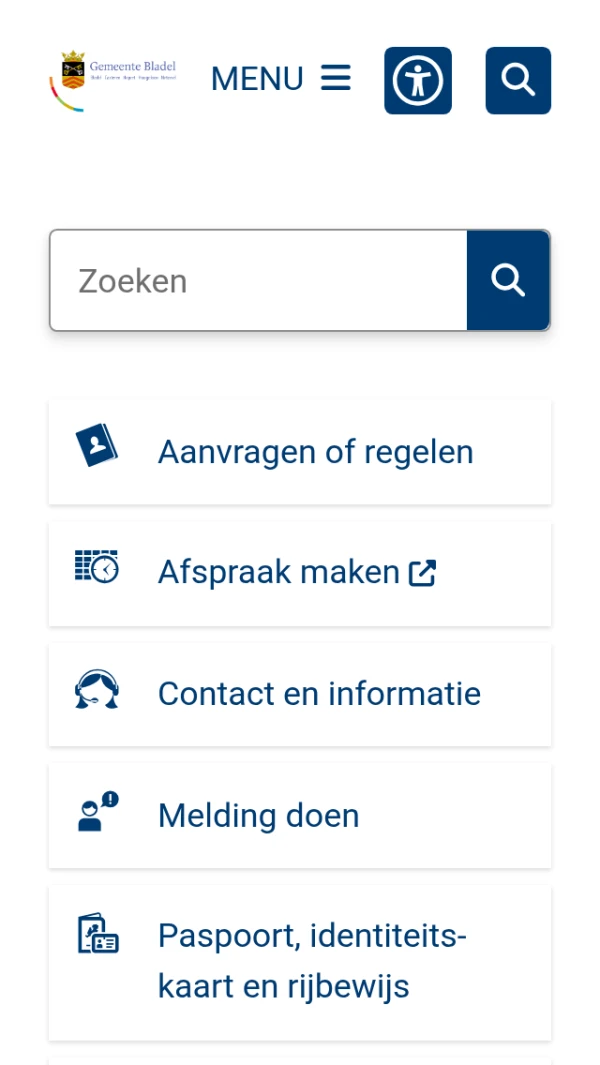
Task: Click the Melding doen person alert icon
Action: tap(97, 811)
